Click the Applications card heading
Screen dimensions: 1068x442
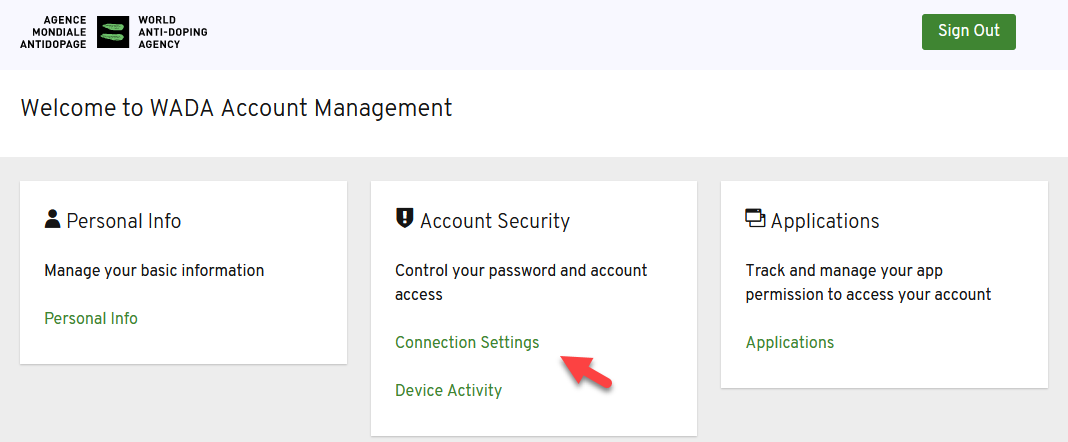click(x=825, y=221)
